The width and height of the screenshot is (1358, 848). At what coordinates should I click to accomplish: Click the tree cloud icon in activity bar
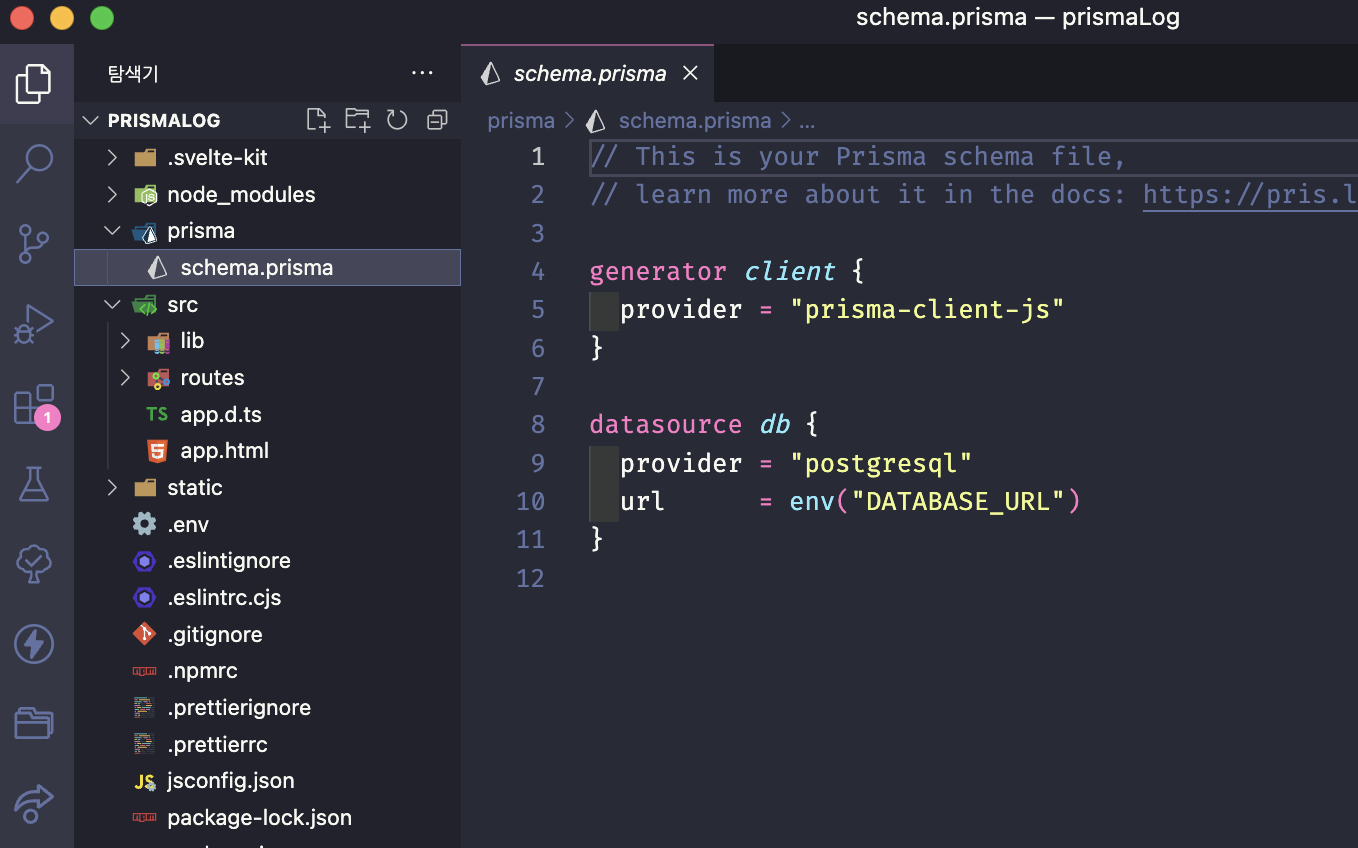pos(34,564)
